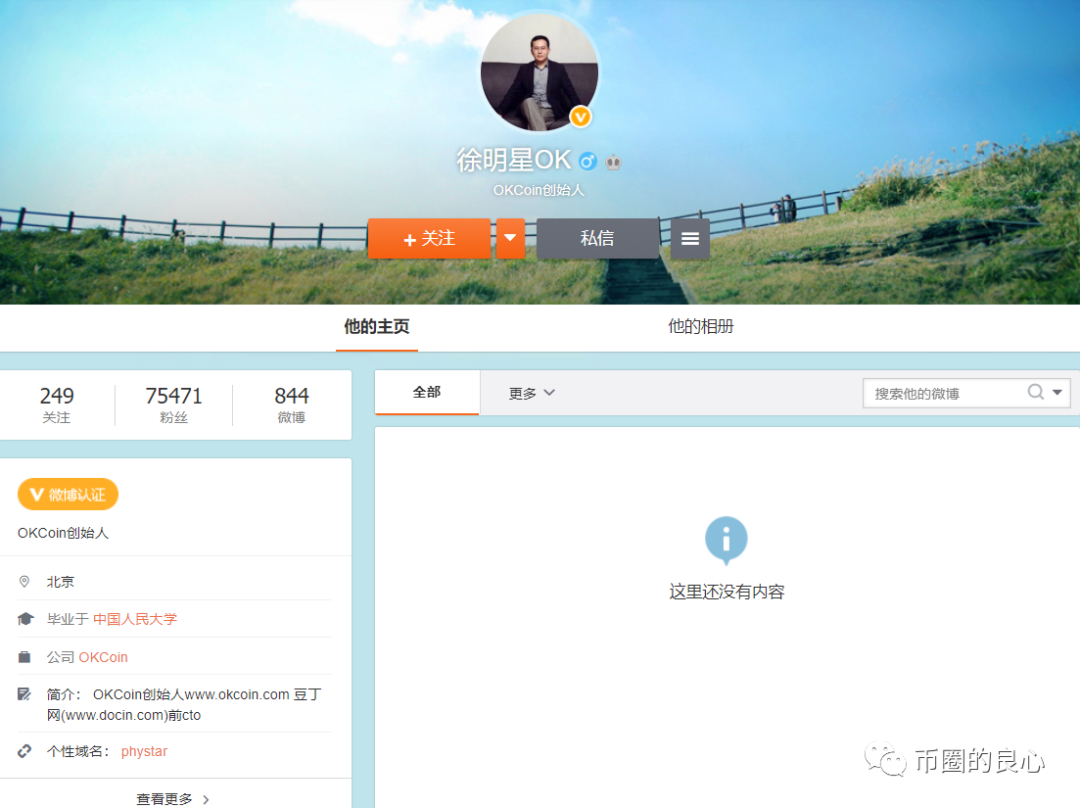
Task: Expand the search box dropdown arrow
Action: [1057, 393]
